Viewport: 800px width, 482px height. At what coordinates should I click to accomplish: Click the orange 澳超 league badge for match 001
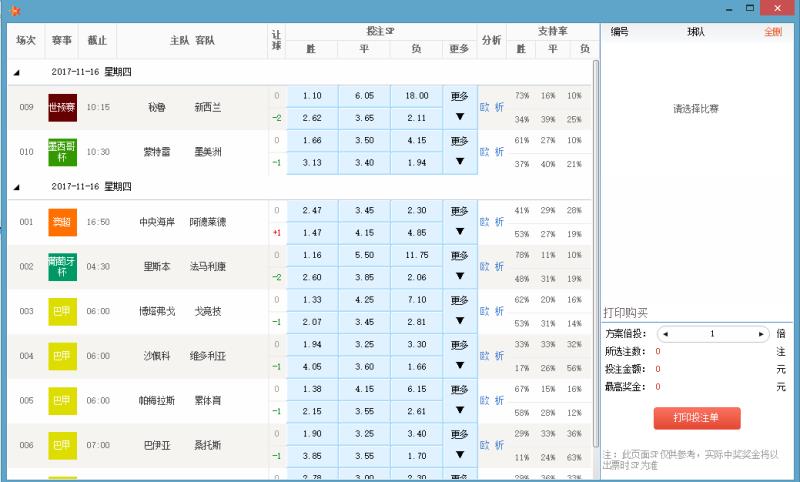pyautogui.click(x=62, y=222)
